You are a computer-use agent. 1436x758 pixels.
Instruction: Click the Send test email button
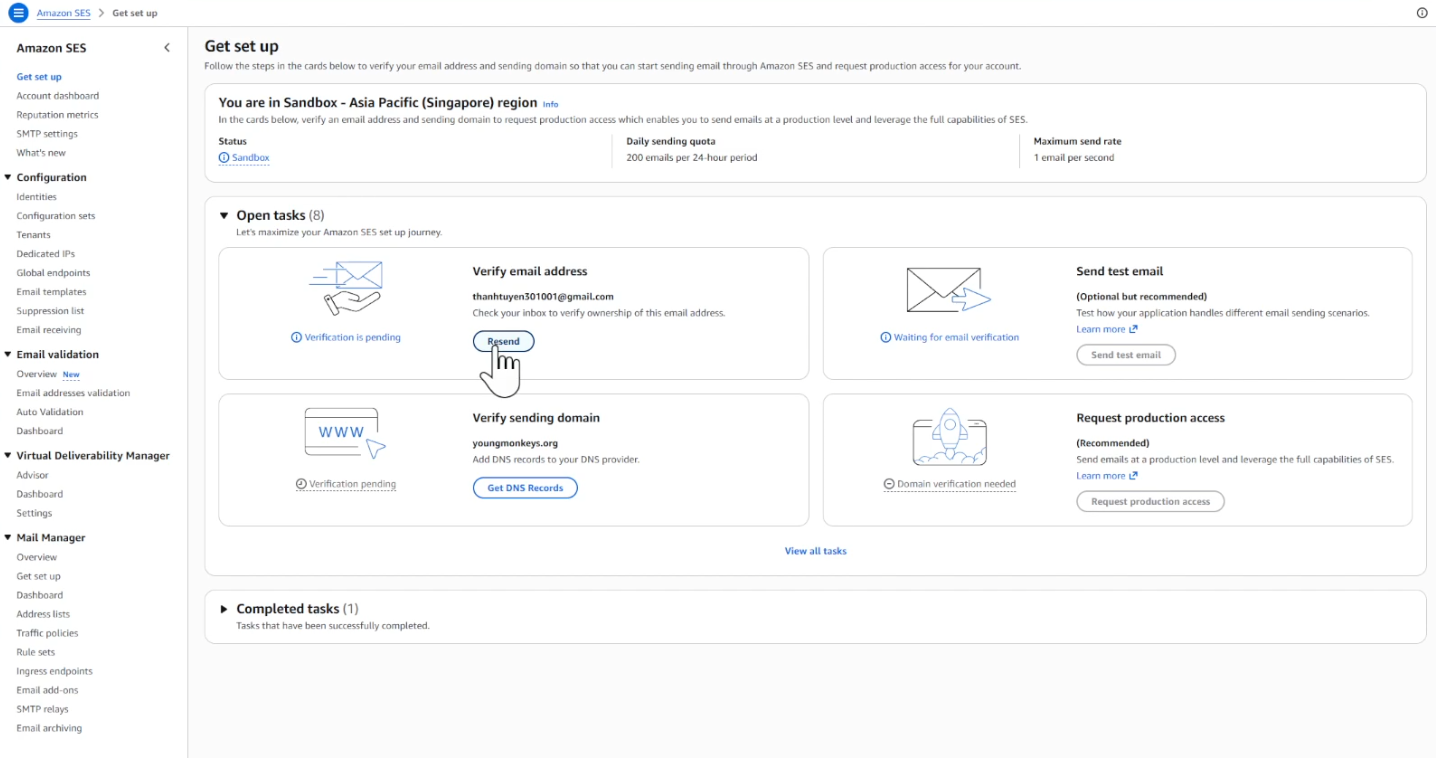[1126, 355]
